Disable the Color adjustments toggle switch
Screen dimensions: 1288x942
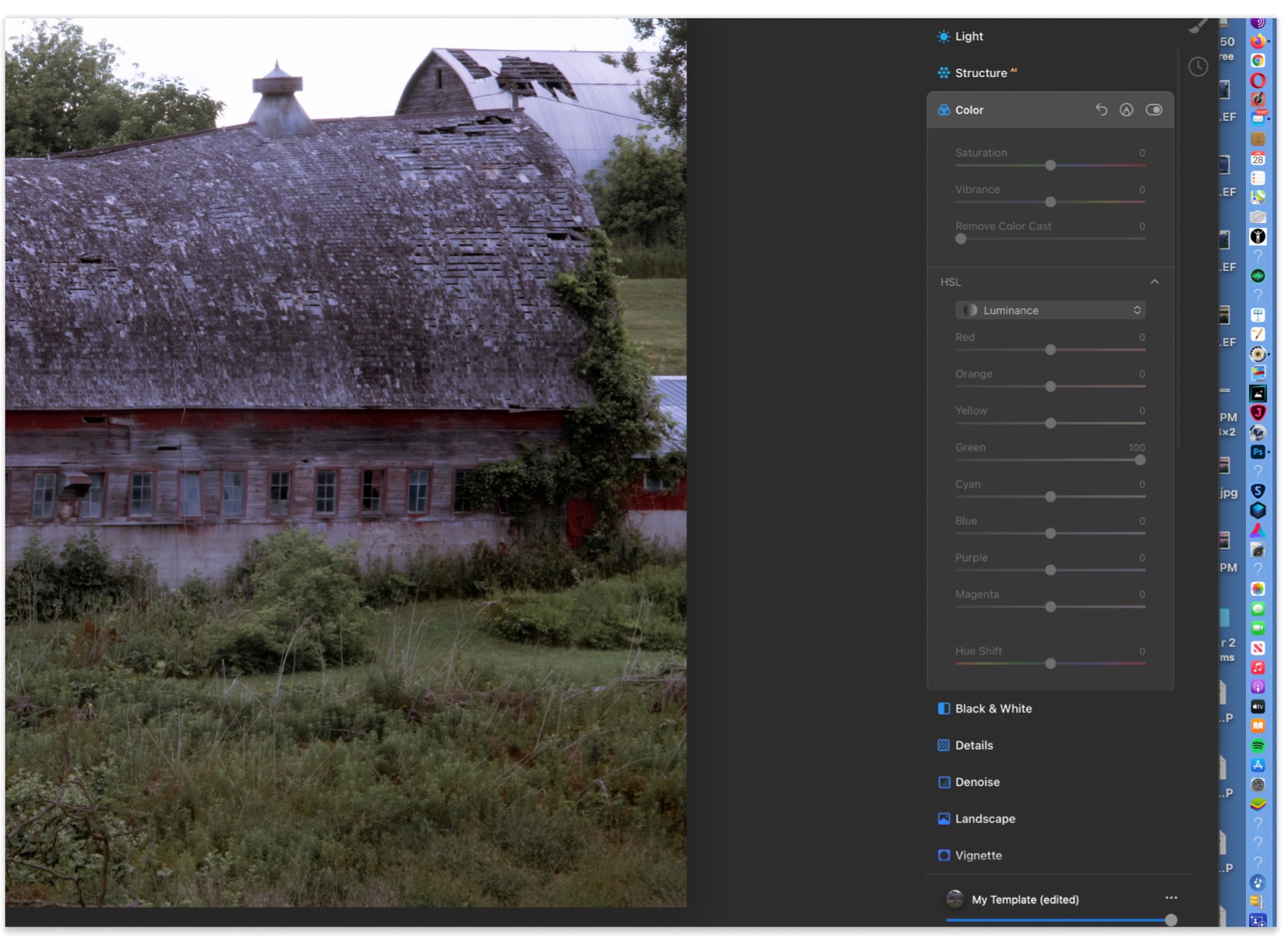click(x=1154, y=110)
